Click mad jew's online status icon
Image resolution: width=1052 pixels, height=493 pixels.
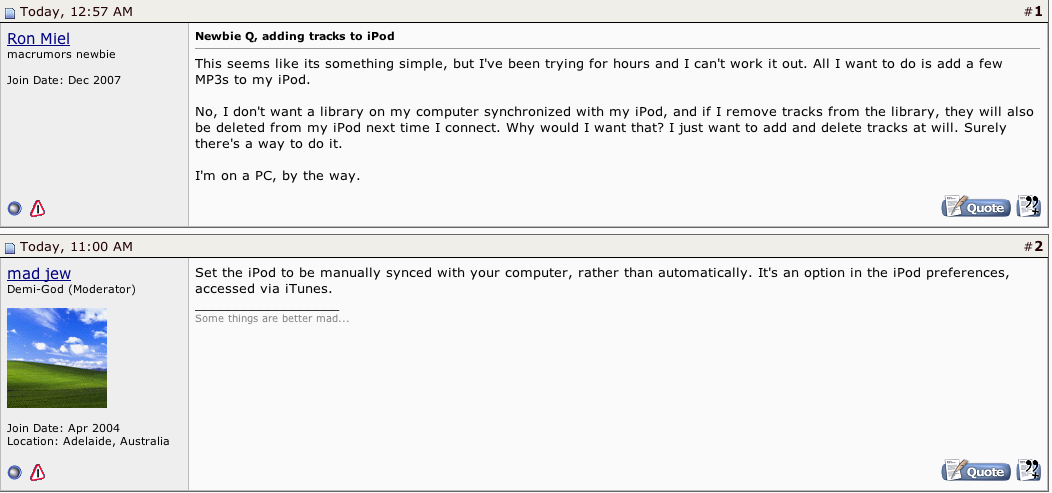click(14, 473)
